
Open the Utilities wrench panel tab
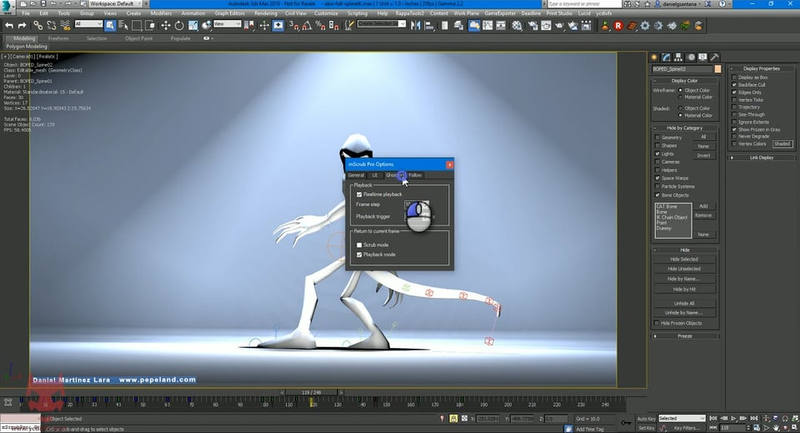714,57
